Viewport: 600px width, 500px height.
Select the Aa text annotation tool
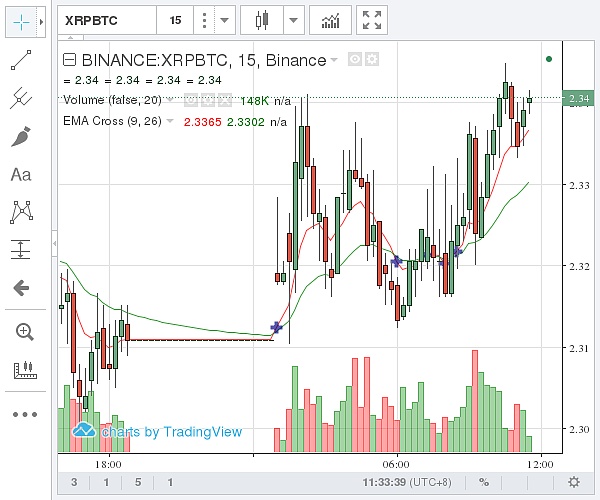point(21,174)
